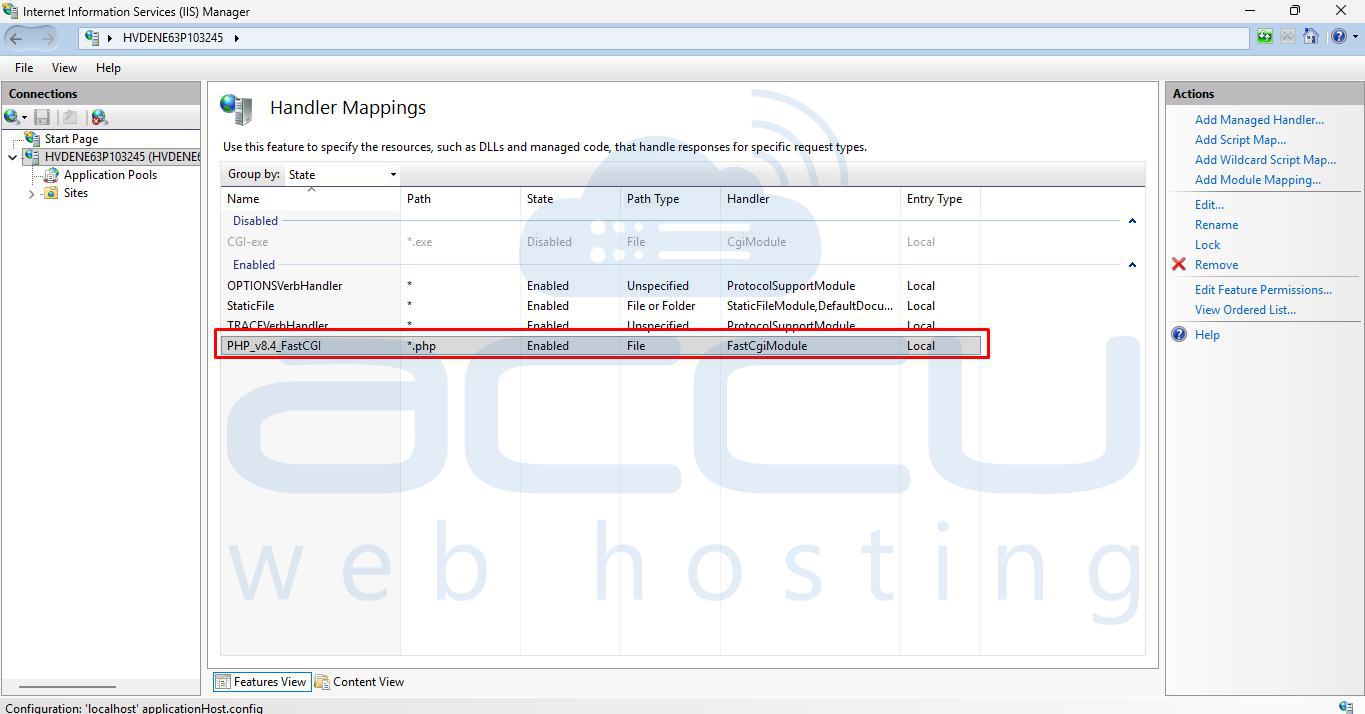
Task: Collapse the Enabled handler group
Action: (1131, 264)
